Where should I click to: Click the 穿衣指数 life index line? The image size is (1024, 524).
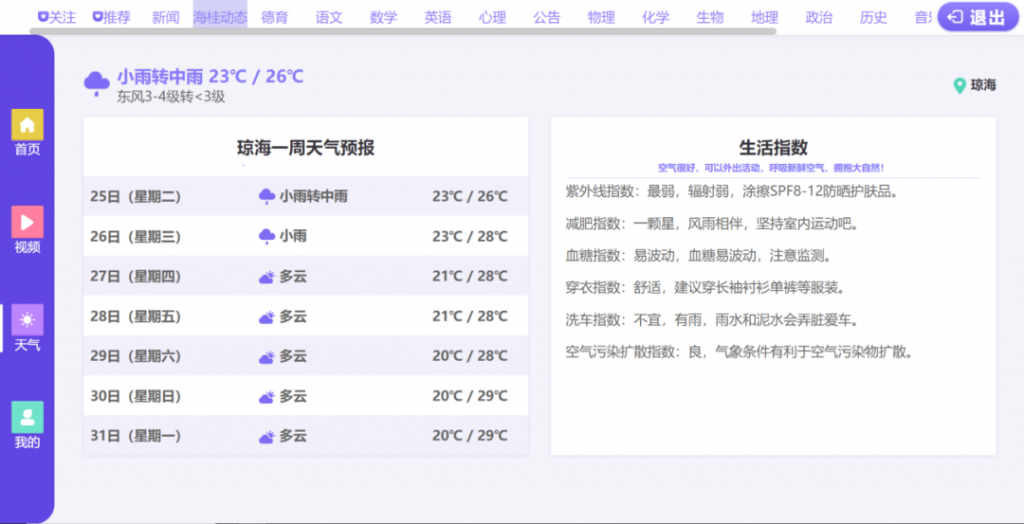[707, 287]
